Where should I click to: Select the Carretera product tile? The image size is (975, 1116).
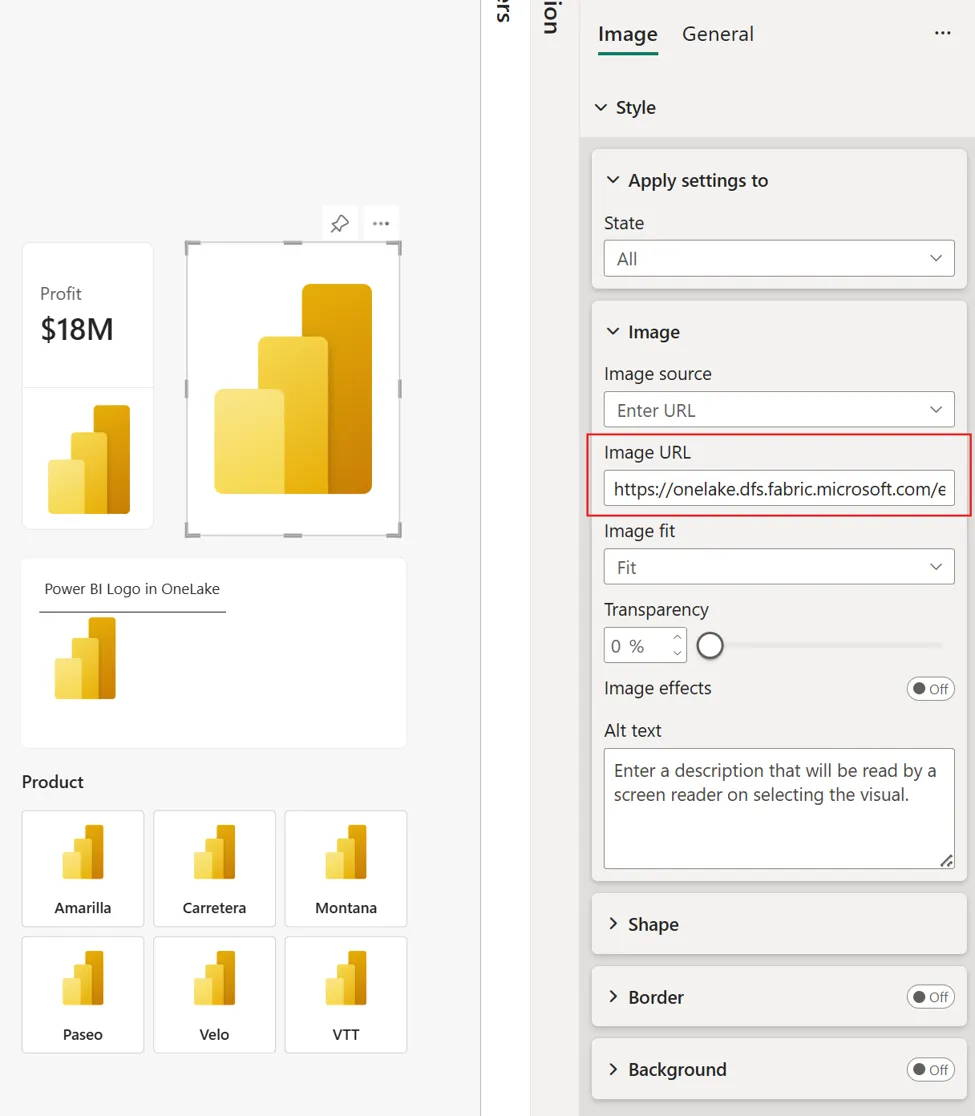click(x=214, y=868)
